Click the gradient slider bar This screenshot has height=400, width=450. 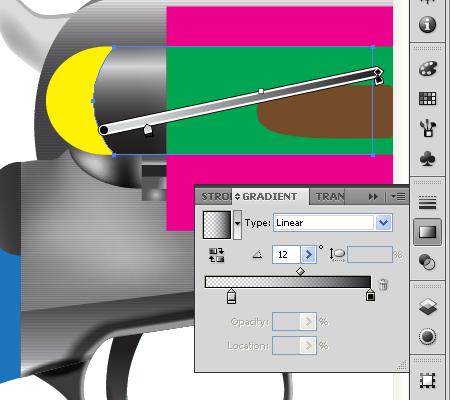(288, 282)
